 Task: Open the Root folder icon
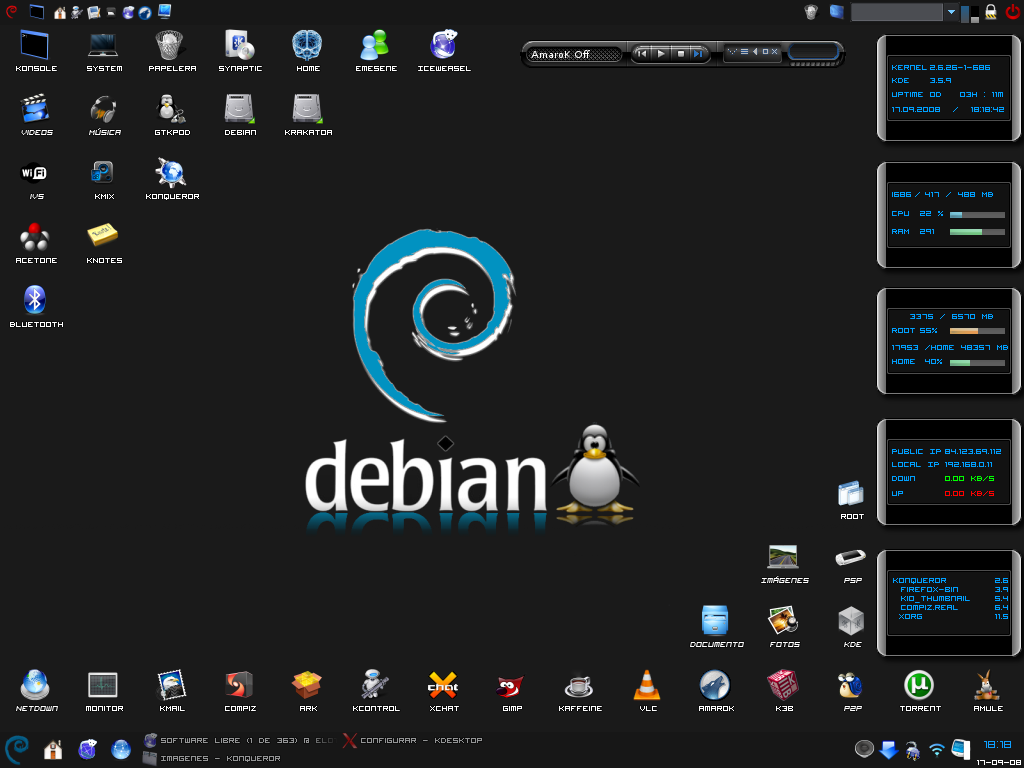click(x=851, y=494)
